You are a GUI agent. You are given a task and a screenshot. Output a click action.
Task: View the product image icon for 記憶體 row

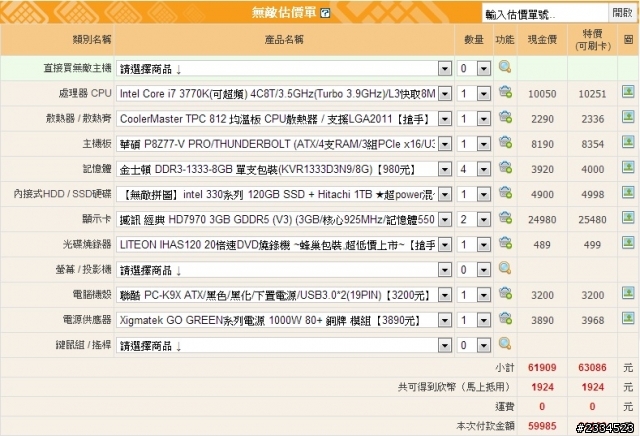click(x=628, y=167)
